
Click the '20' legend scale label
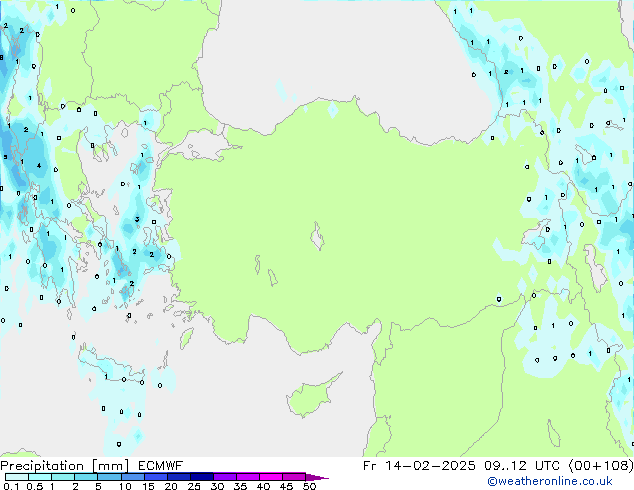coord(171,486)
